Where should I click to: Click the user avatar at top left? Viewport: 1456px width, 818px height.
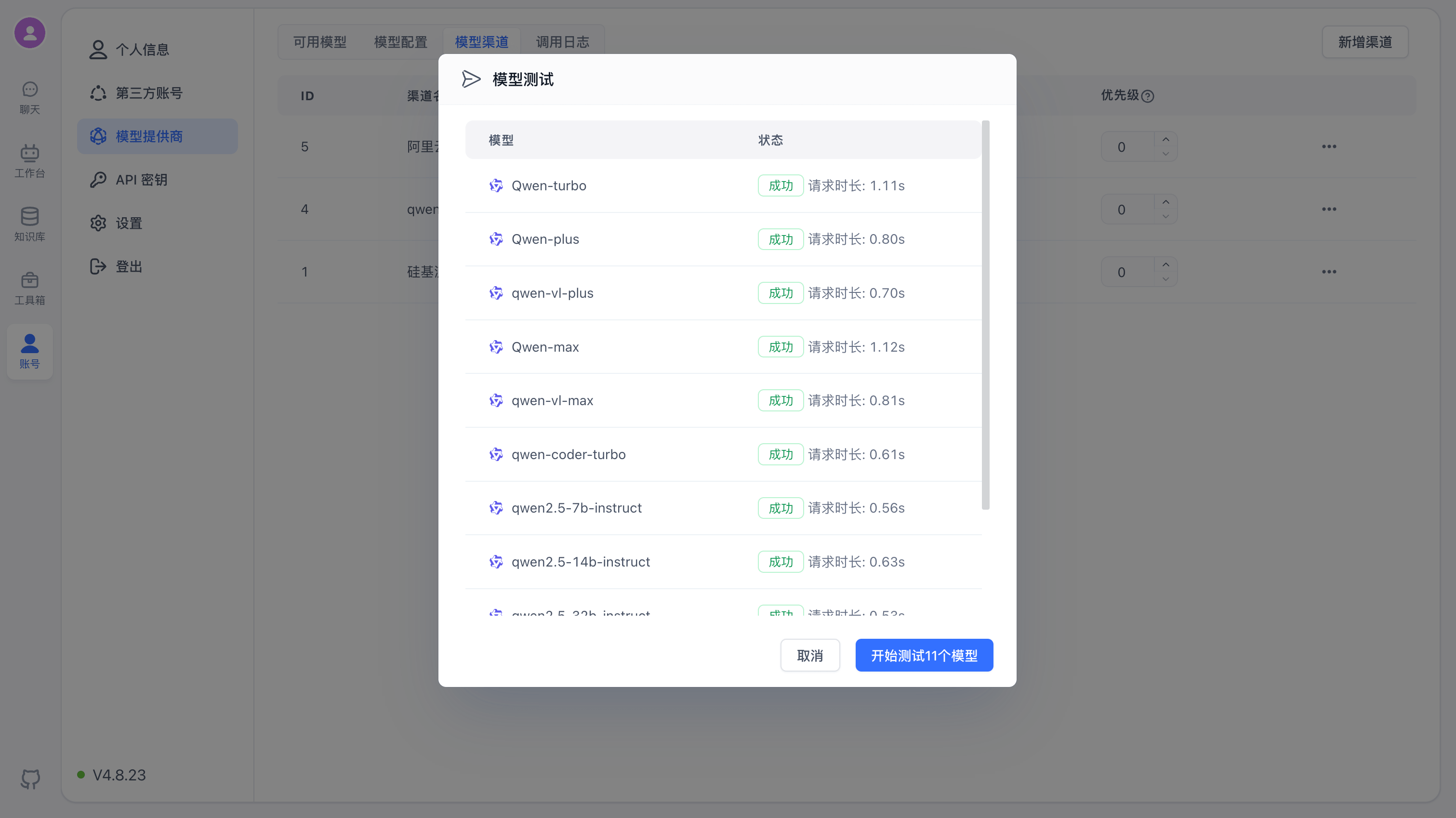tap(29, 32)
